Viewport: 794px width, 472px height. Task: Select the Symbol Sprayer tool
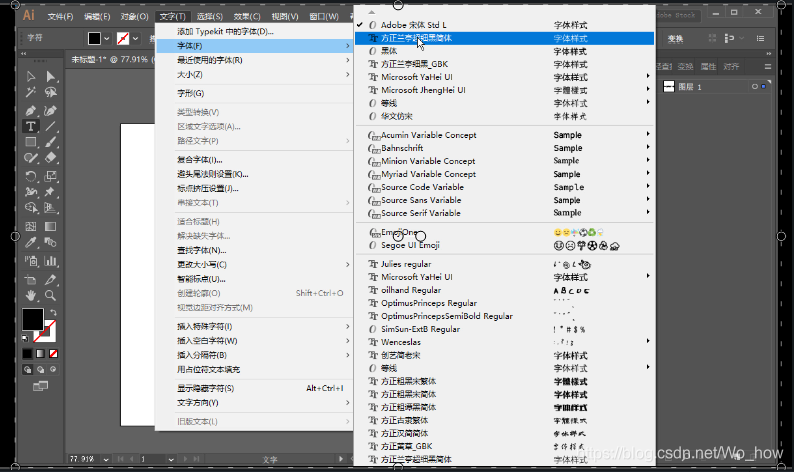pyautogui.click(x=31, y=261)
